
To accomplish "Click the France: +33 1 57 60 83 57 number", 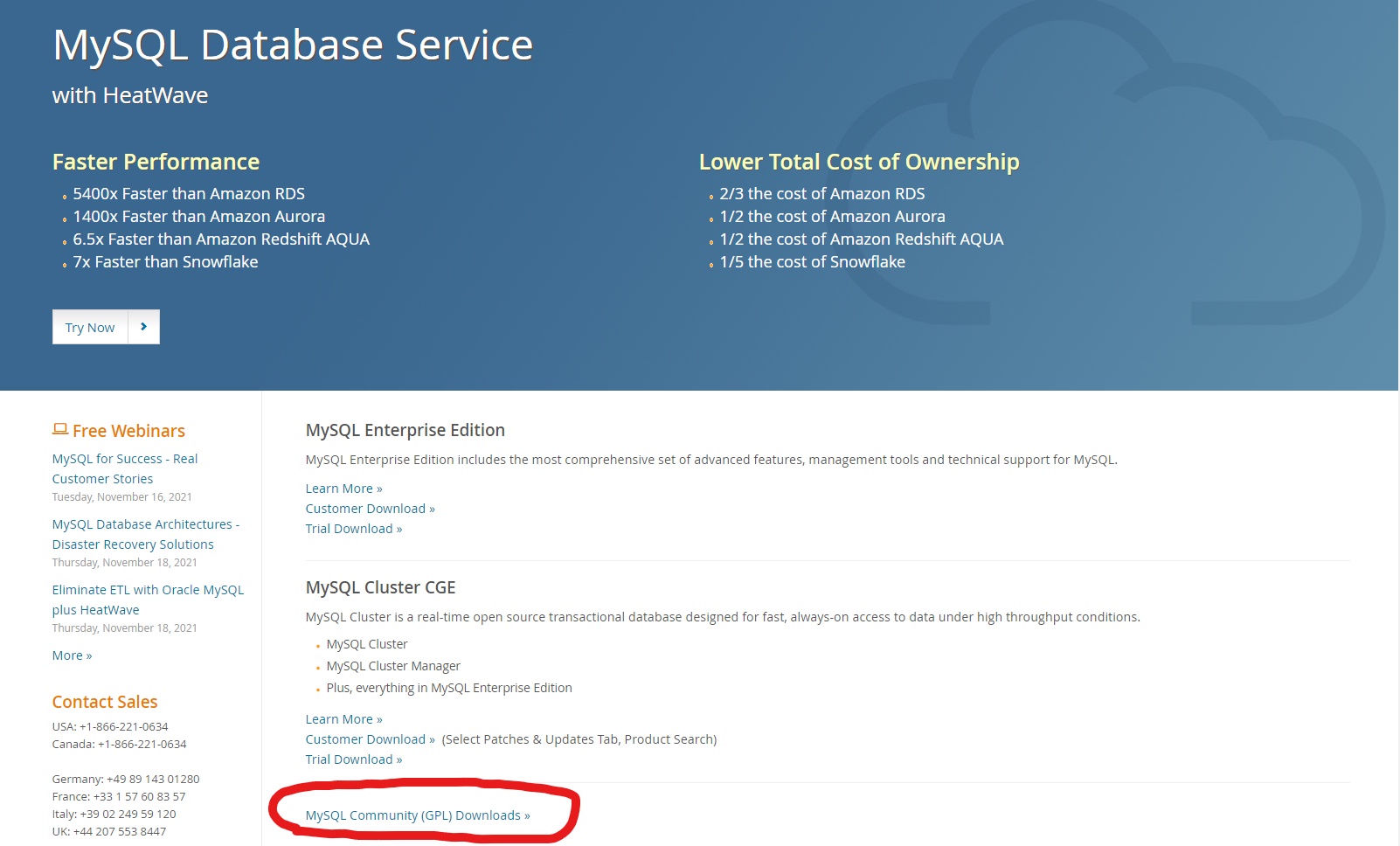I will (119, 796).
